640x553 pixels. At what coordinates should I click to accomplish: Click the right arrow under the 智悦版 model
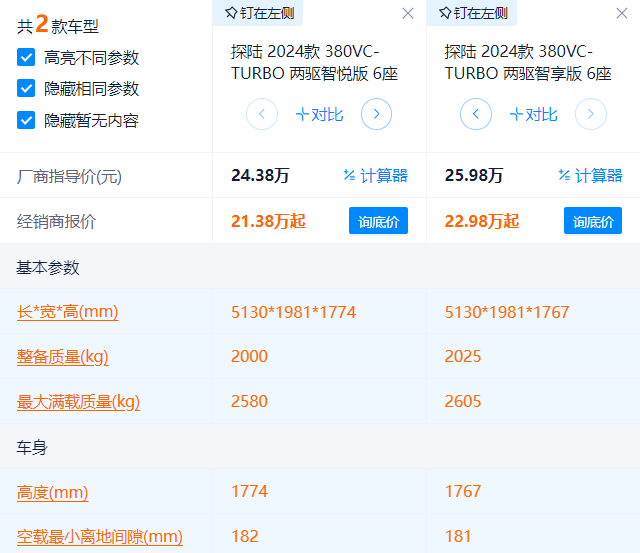tap(376, 114)
